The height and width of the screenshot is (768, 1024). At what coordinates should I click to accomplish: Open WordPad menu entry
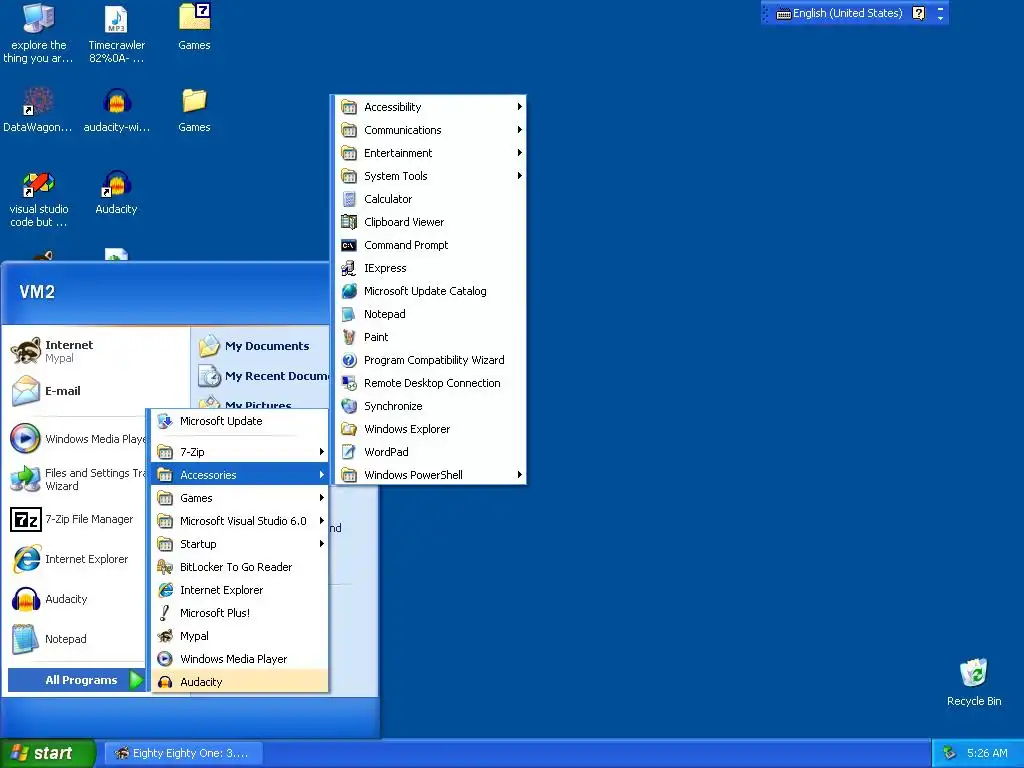click(x=430, y=452)
